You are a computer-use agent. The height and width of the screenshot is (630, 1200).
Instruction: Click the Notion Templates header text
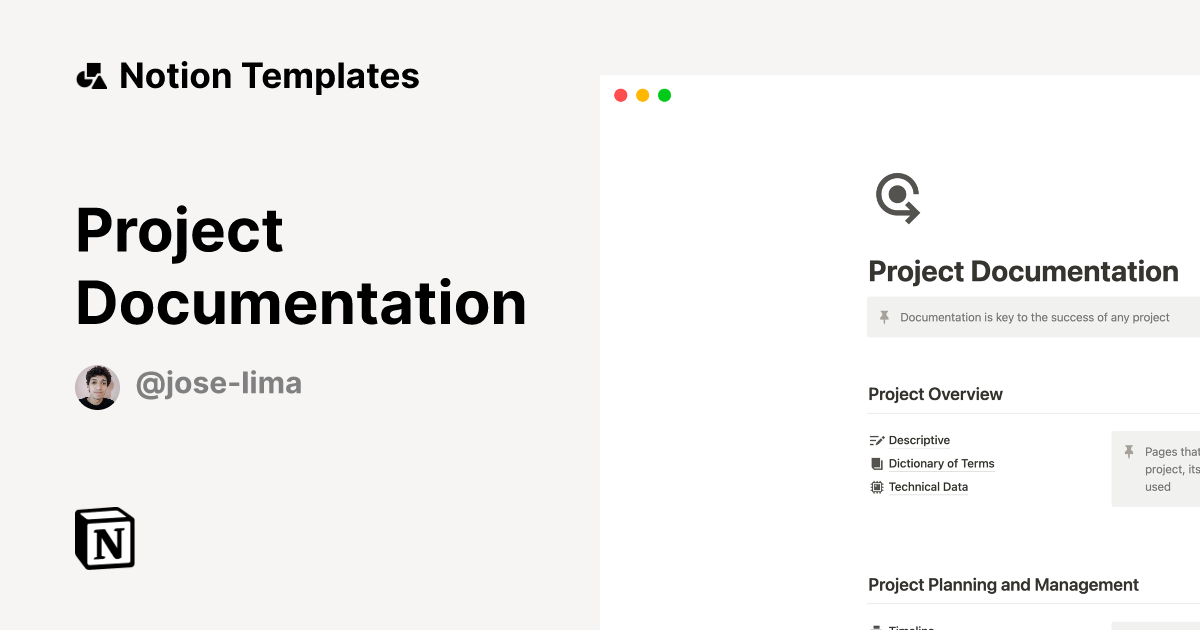[270, 75]
